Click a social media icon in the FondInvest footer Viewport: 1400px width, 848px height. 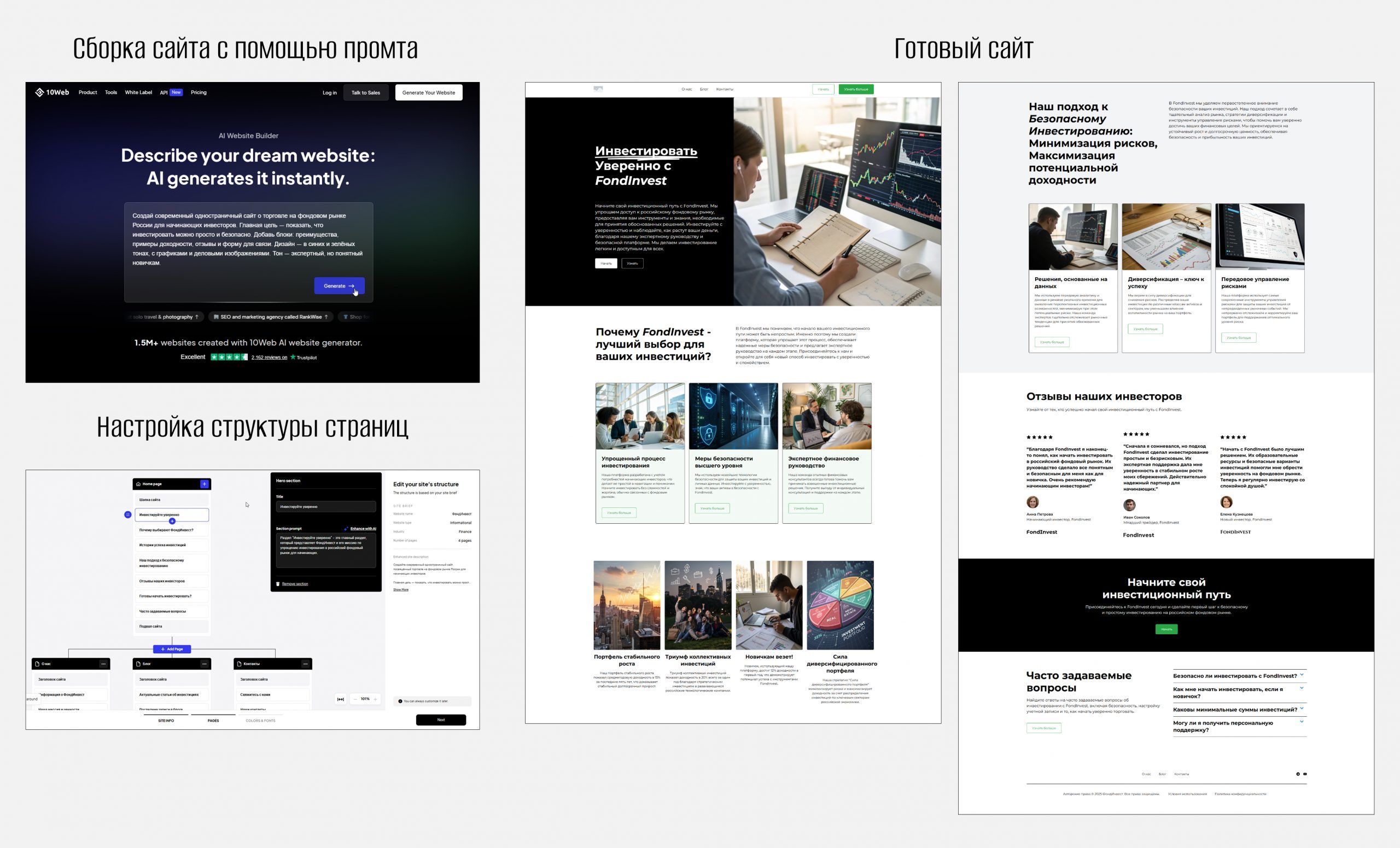[1298, 774]
